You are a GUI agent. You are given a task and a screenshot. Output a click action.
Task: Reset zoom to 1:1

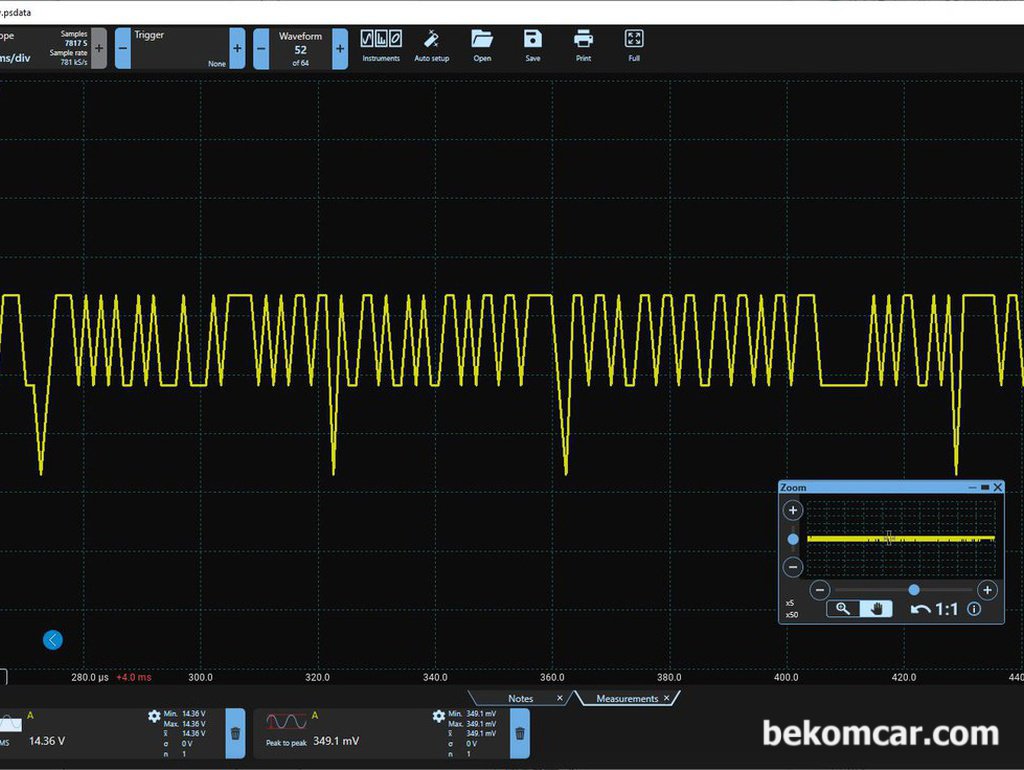pos(935,609)
